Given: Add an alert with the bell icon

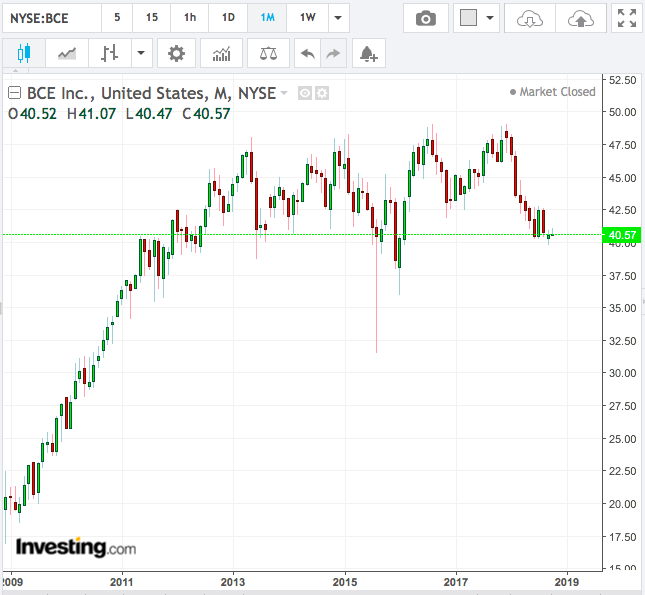Looking at the screenshot, I should (369, 53).
